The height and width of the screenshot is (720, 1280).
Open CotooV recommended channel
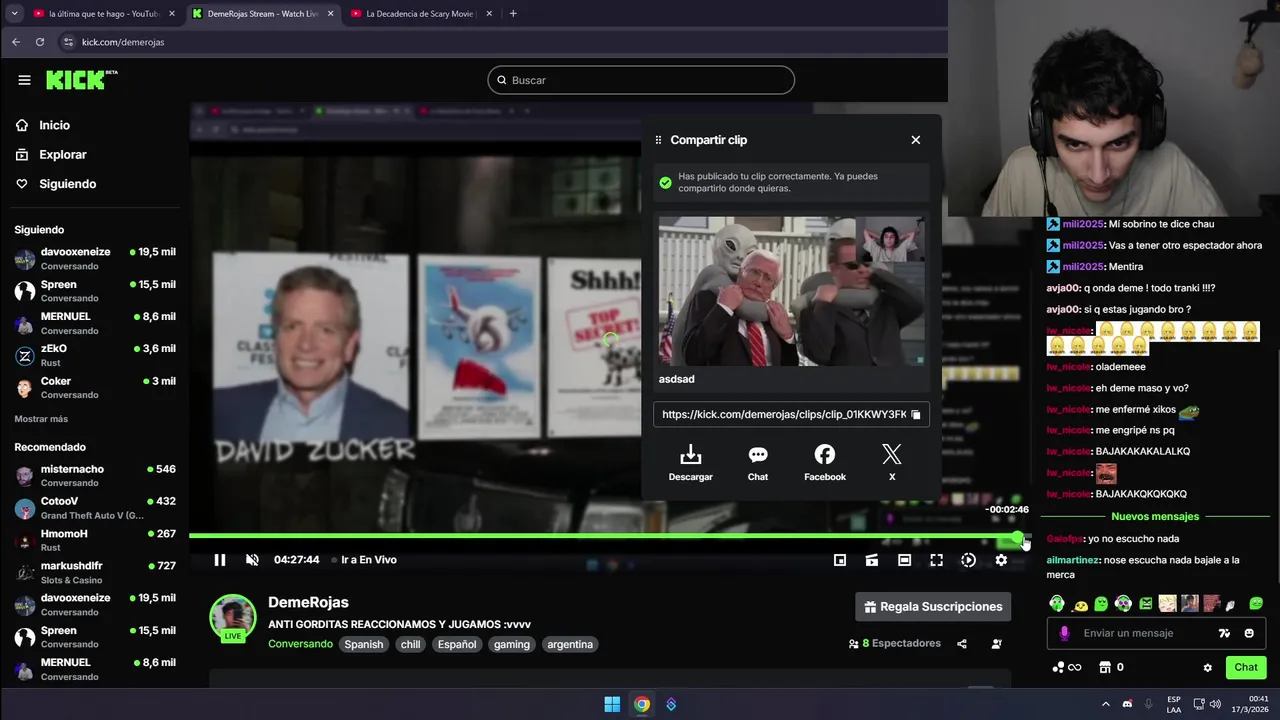pyautogui.click(x=95, y=508)
